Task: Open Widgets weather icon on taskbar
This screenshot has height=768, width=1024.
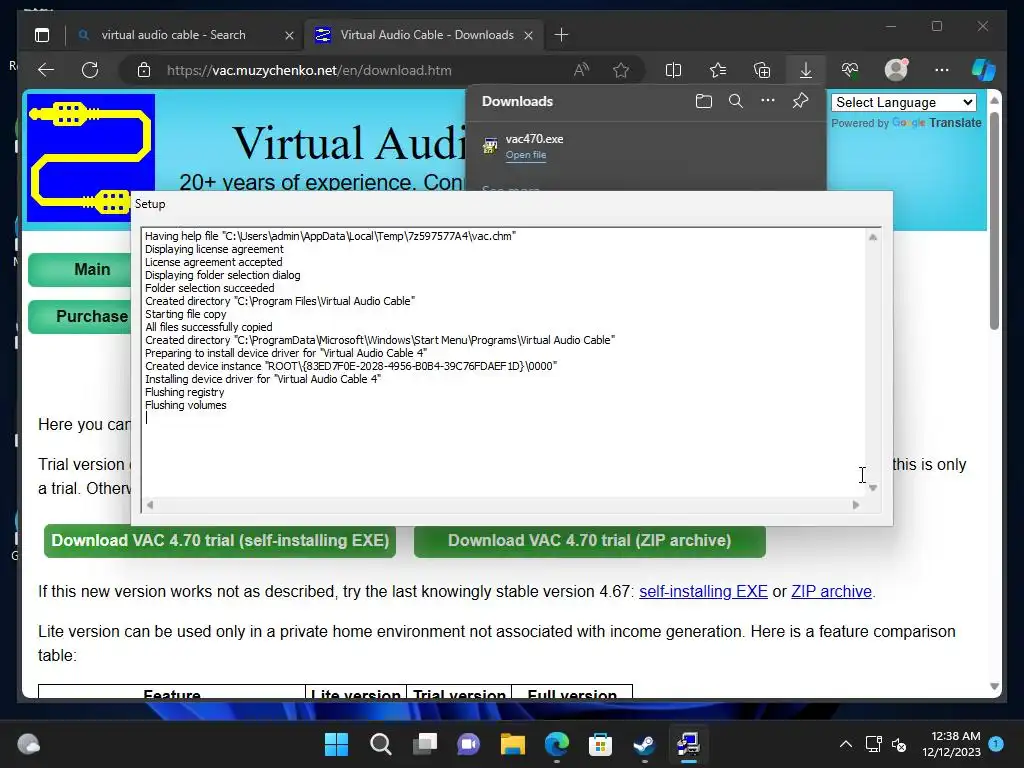Action: 28,744
